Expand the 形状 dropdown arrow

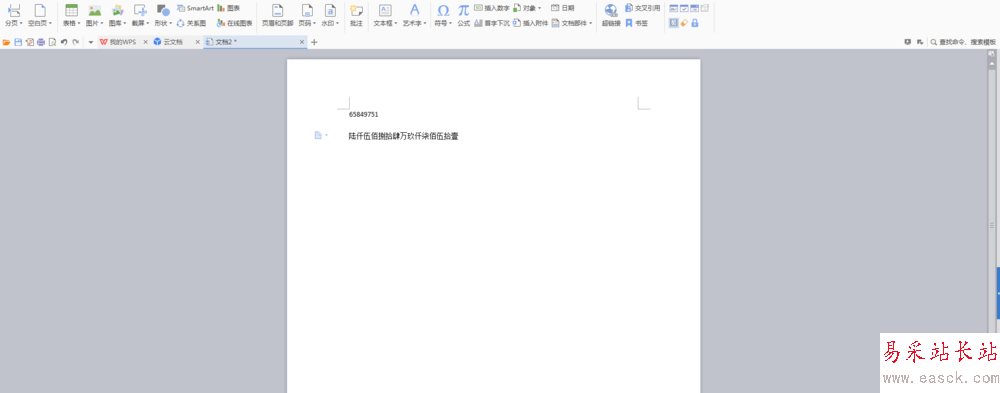click(x=170, y=24)
